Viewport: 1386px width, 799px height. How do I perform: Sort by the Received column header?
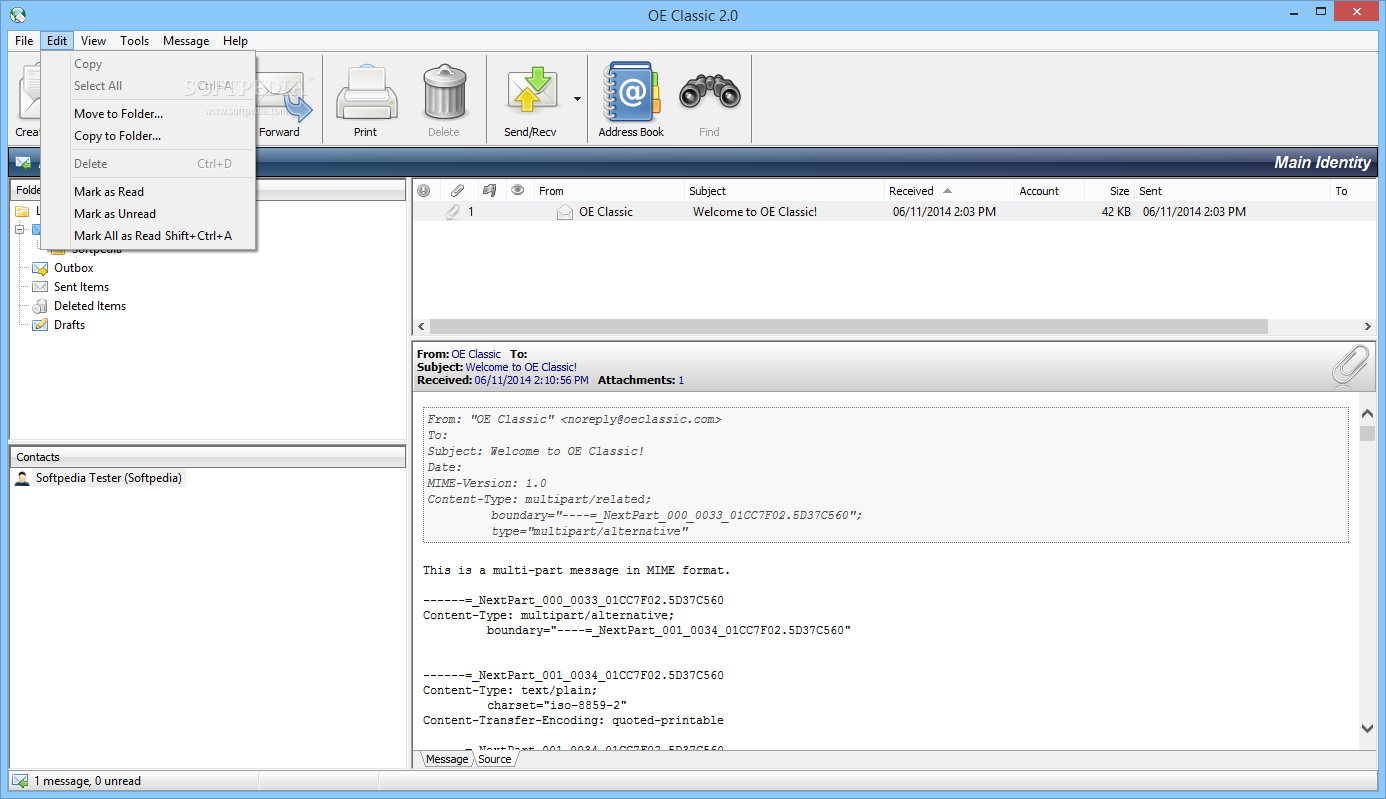(x=948, y=190)
